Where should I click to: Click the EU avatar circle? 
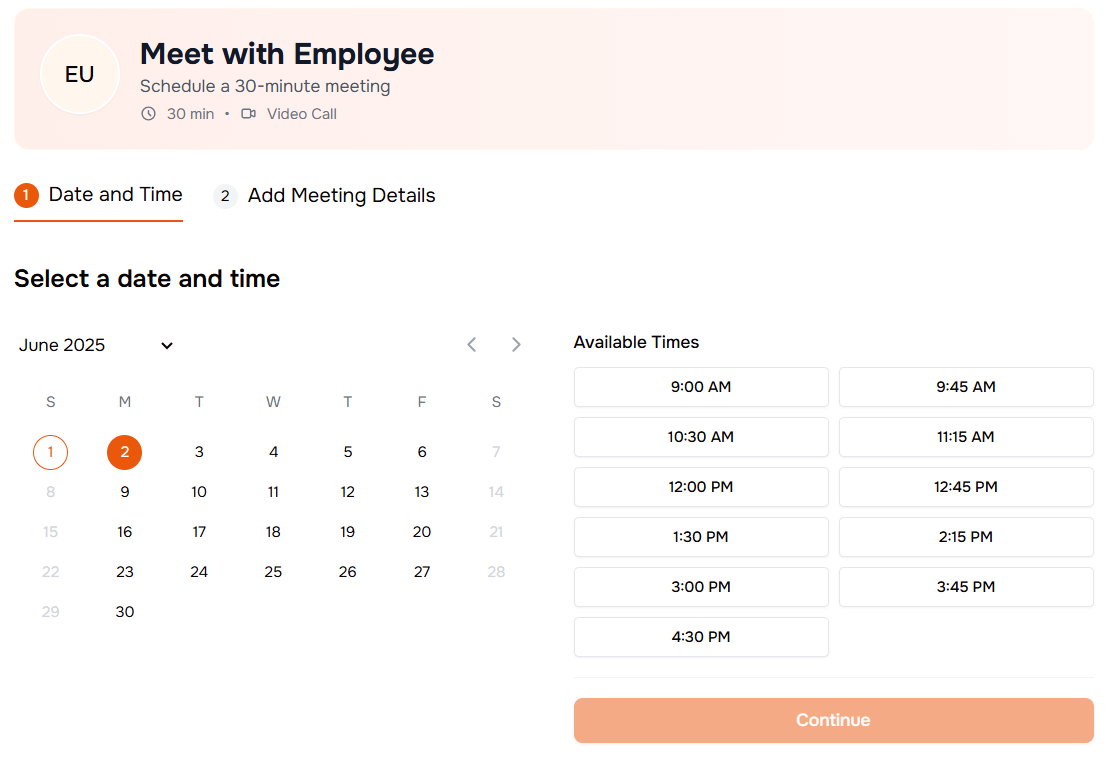pyautogui.click(x=80, y=74)
